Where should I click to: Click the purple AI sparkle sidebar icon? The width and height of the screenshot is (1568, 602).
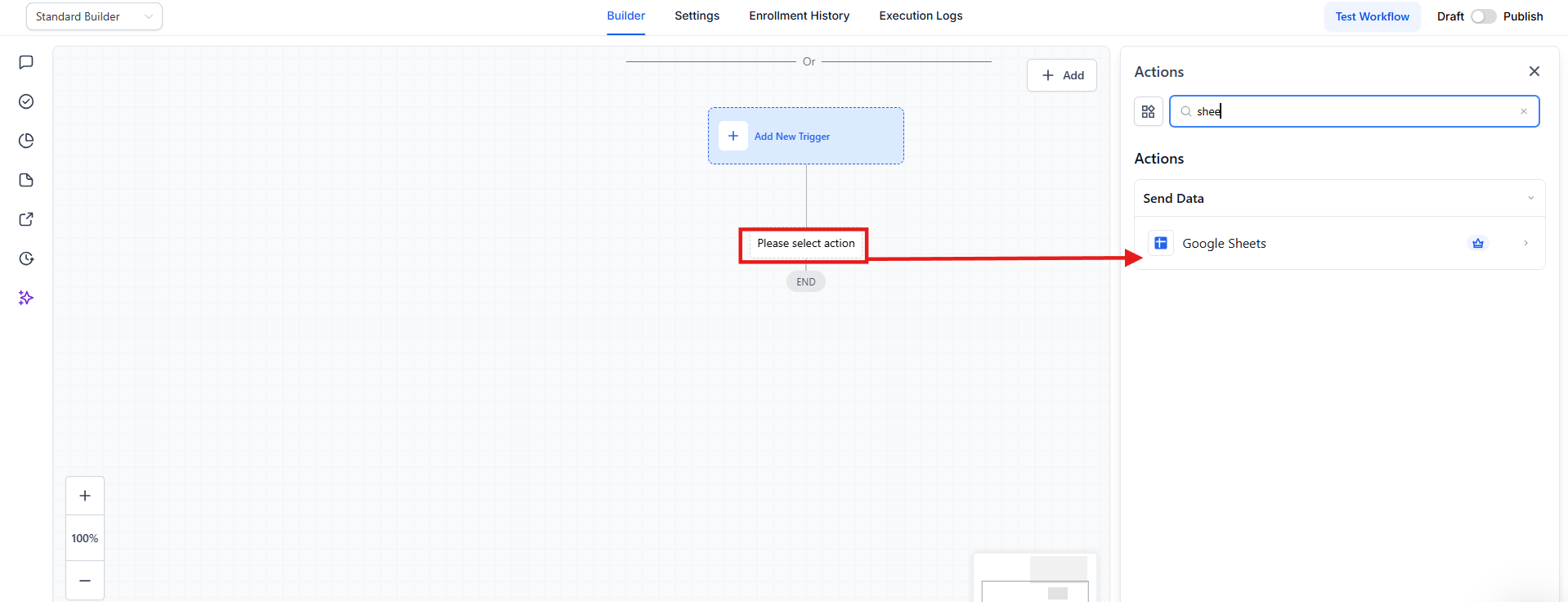(x=26, y=298)
